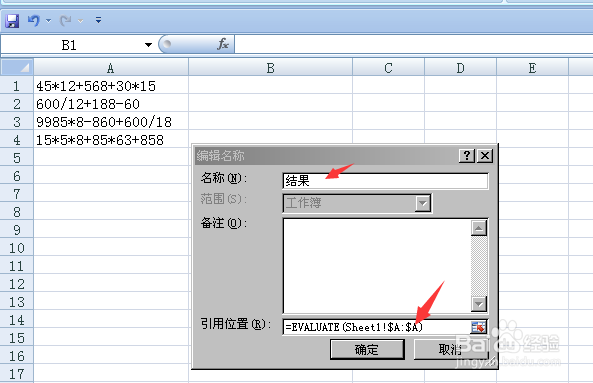The image size is (593, 383).
Task: Select row 1 header
Action: point(17,86)
